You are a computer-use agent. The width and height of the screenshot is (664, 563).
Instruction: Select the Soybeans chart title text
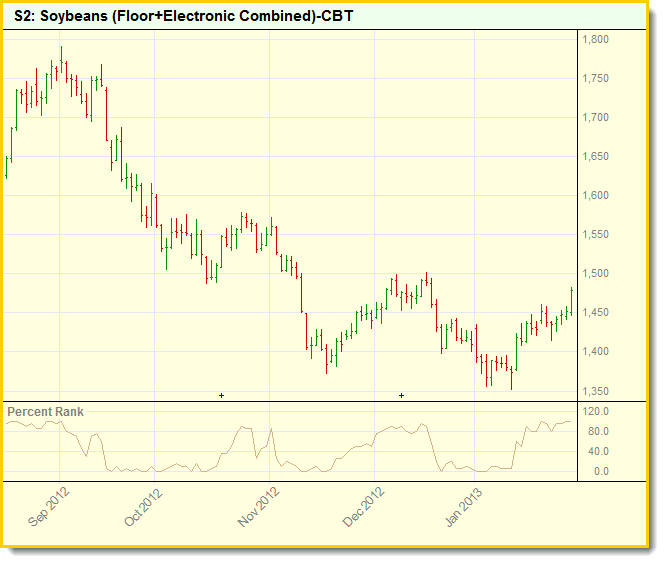pos(183,17)
